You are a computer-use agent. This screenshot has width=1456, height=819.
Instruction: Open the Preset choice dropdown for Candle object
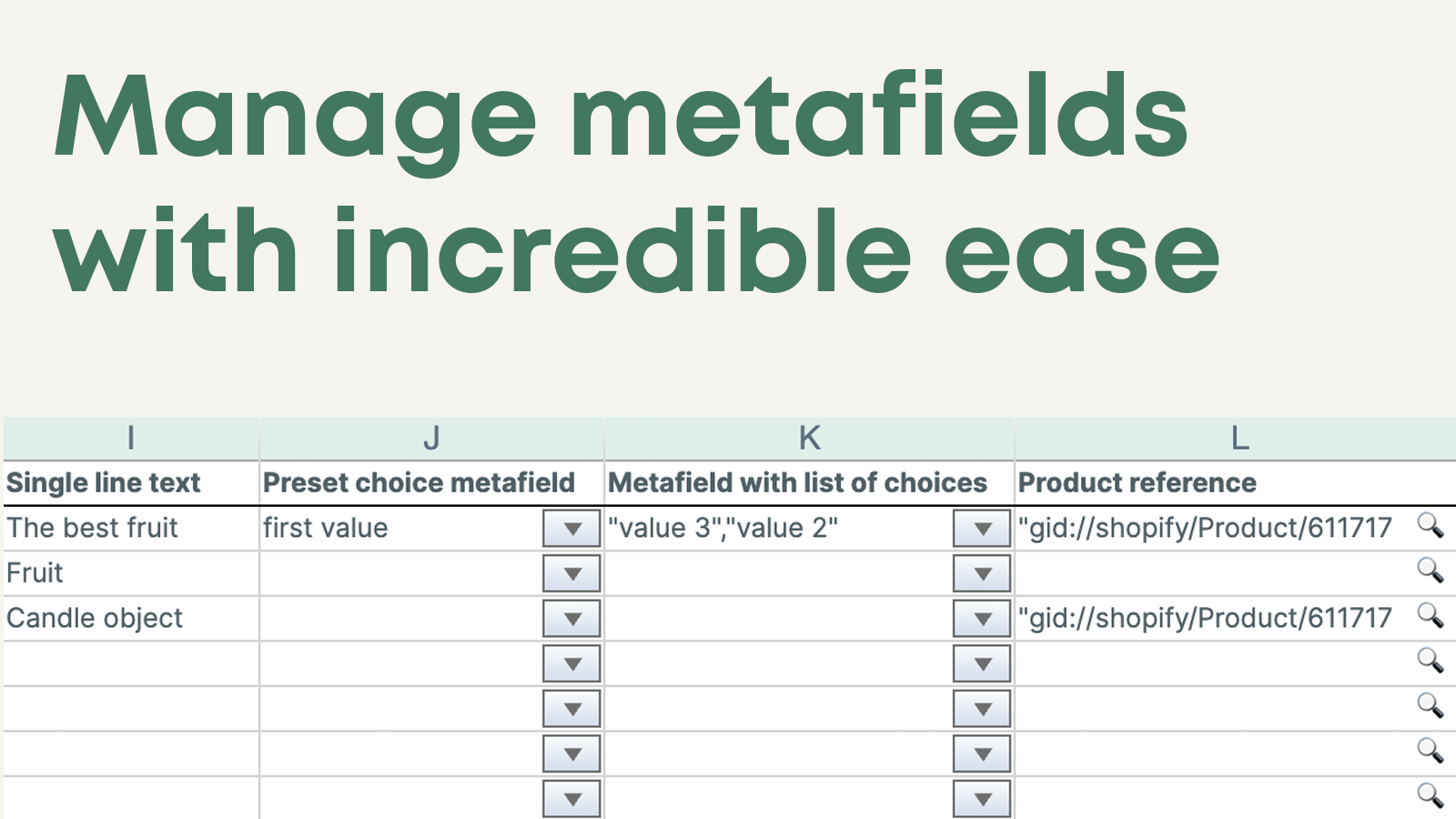[x=571, y=618]
